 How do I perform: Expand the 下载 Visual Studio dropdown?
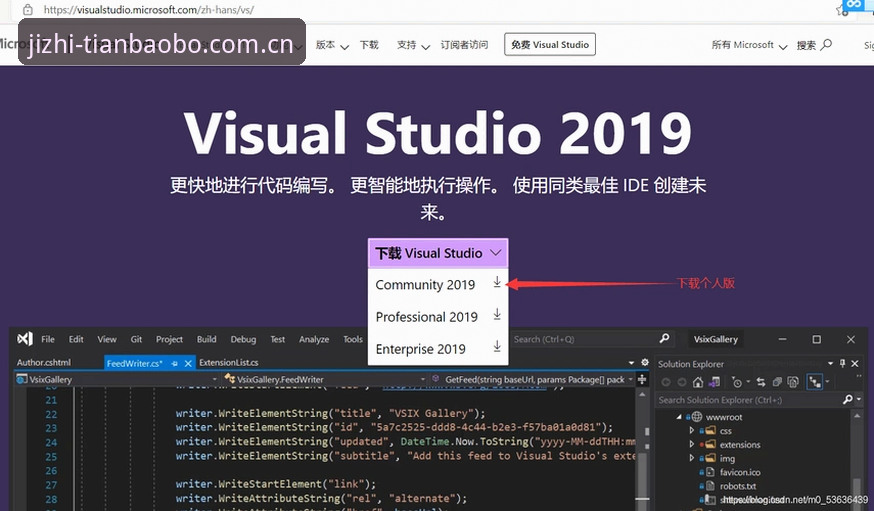pyautogui.click(x=438, y=253)
